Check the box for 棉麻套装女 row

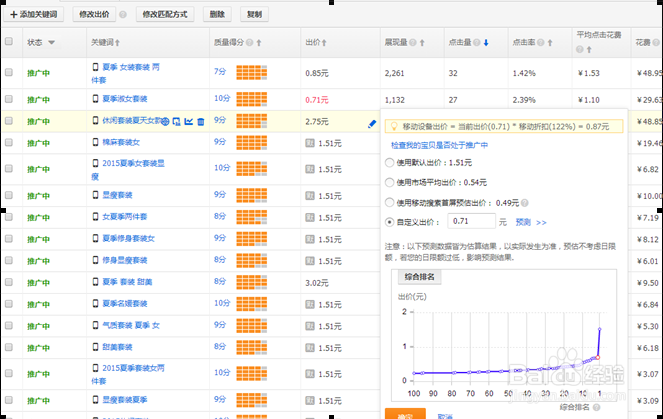pyautogui.click(x=8, y=142)
